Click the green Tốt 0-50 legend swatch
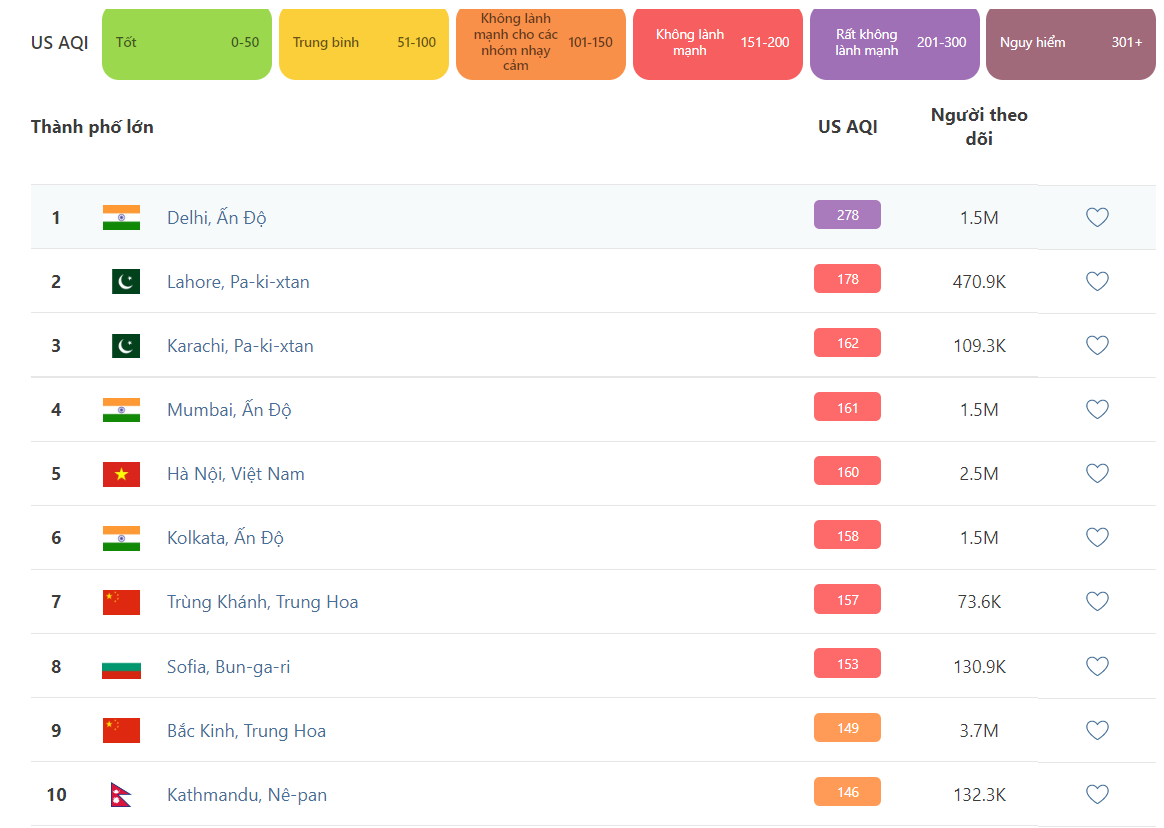This screenshot has width=1164, height=828. pyautogui.click(x=187, y=43)
